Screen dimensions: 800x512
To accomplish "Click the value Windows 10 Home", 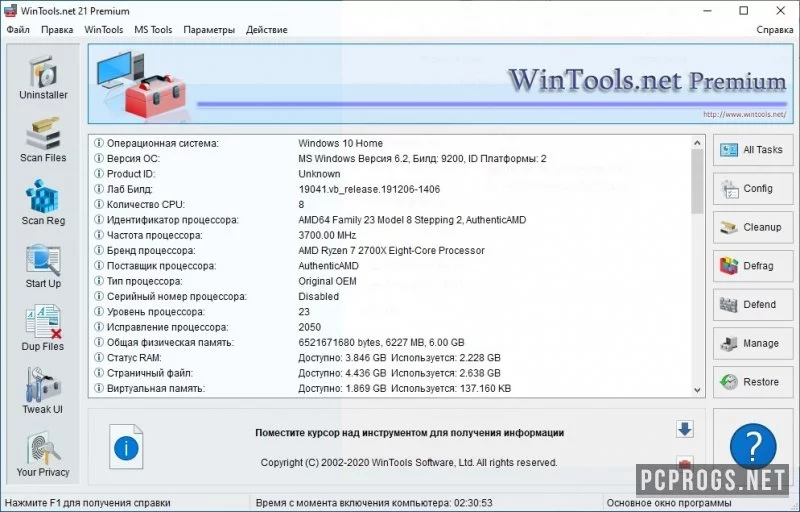I will 340,143.
